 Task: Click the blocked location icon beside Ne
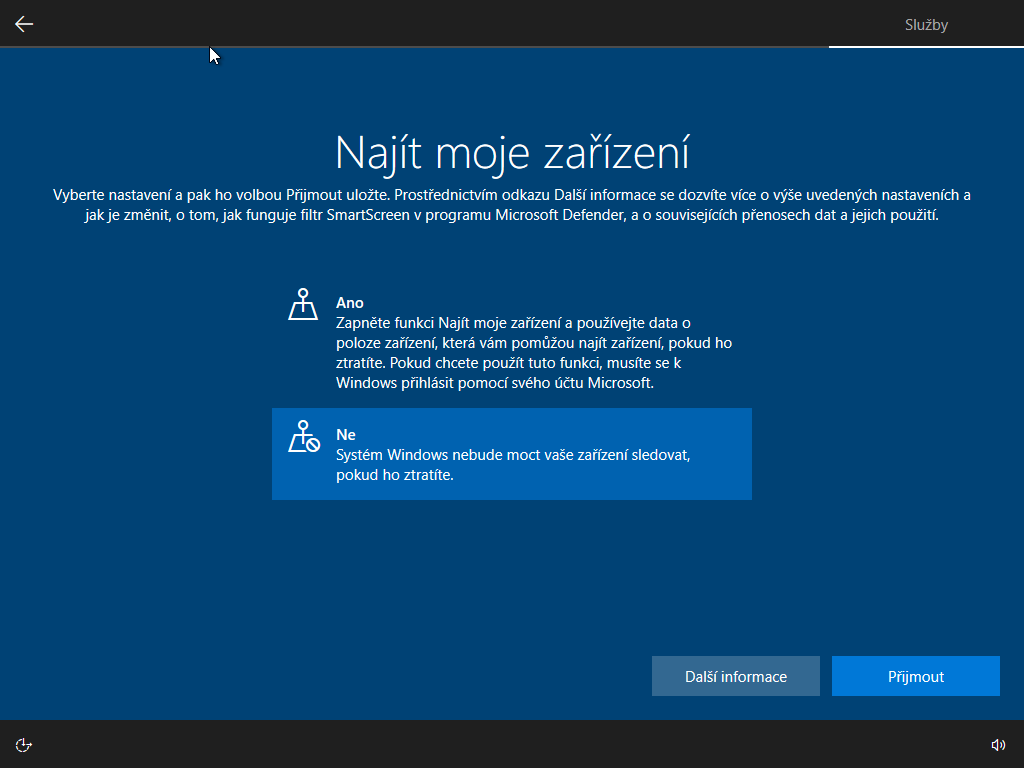point(303,437)
